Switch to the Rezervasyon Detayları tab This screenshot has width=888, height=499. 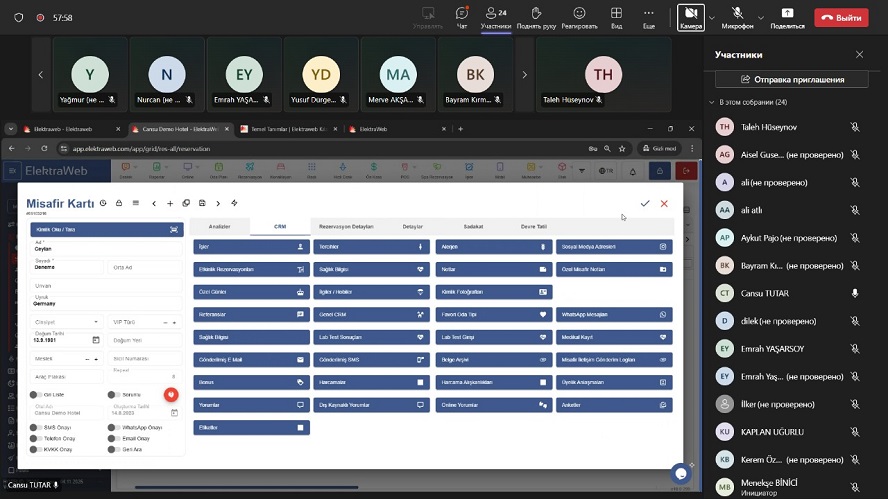345,227
